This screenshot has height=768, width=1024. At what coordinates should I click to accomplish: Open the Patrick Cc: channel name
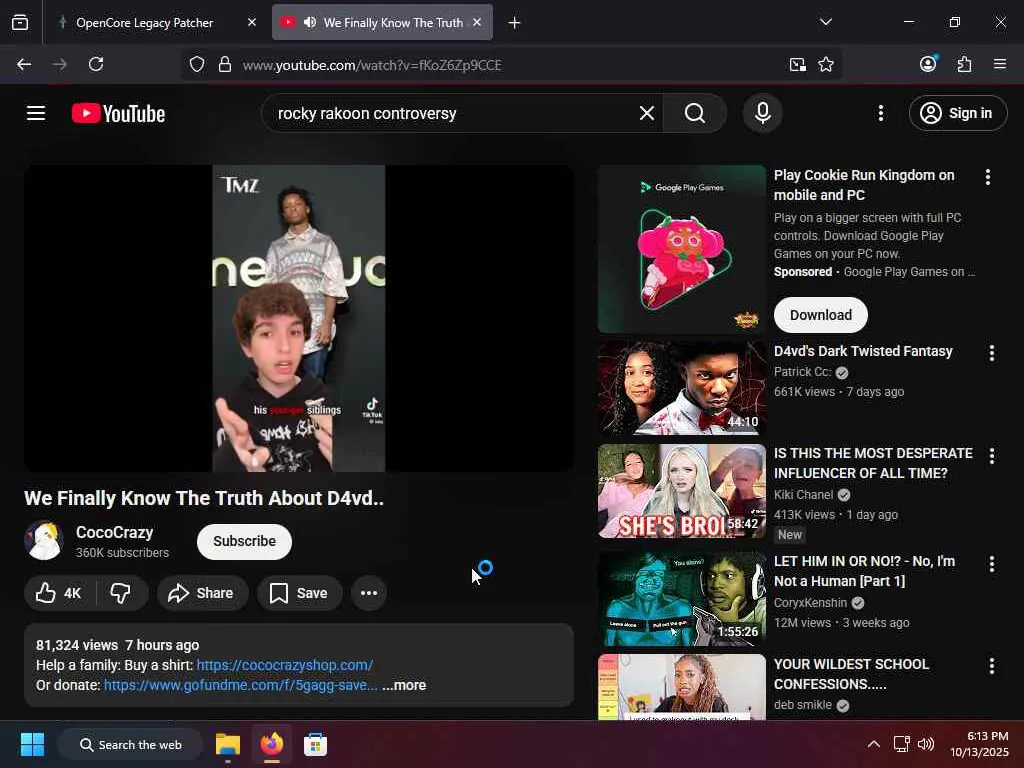[x=803, y=372]
